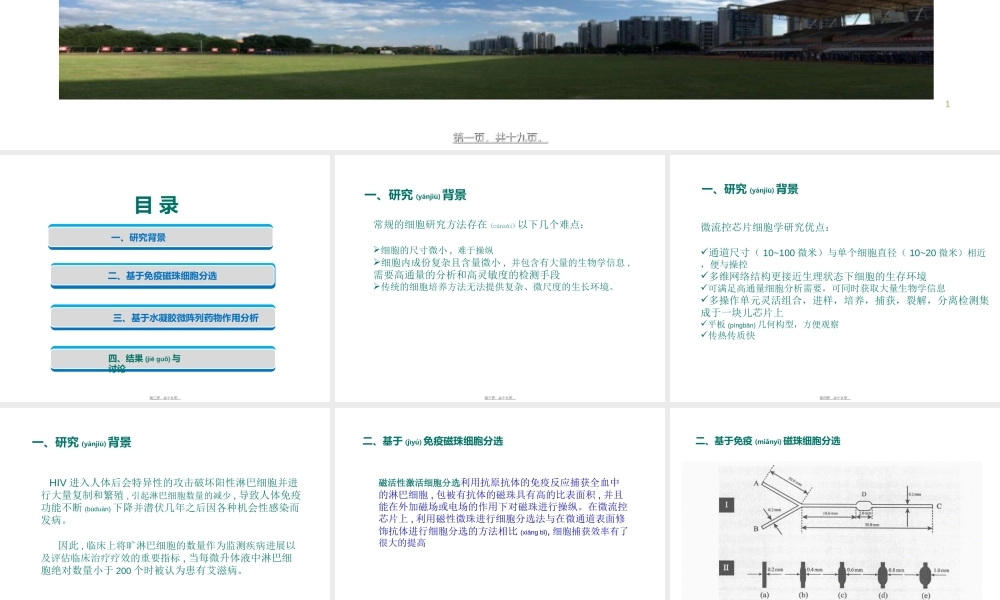1000x600 pixels.
Task: Select the stadium photo on the first slide
Action: (x=496, y=49)
